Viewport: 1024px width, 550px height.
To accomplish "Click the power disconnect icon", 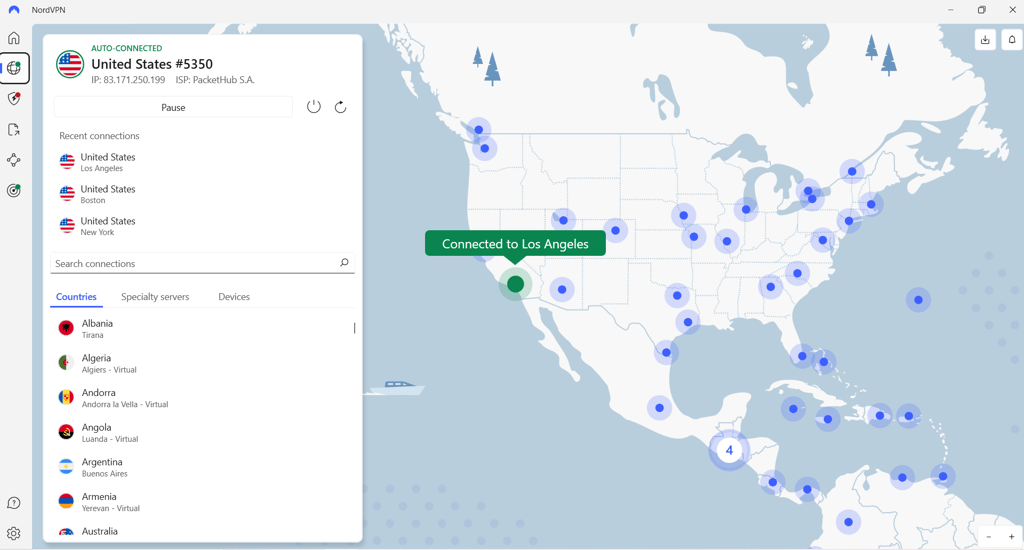I will 313,107.
